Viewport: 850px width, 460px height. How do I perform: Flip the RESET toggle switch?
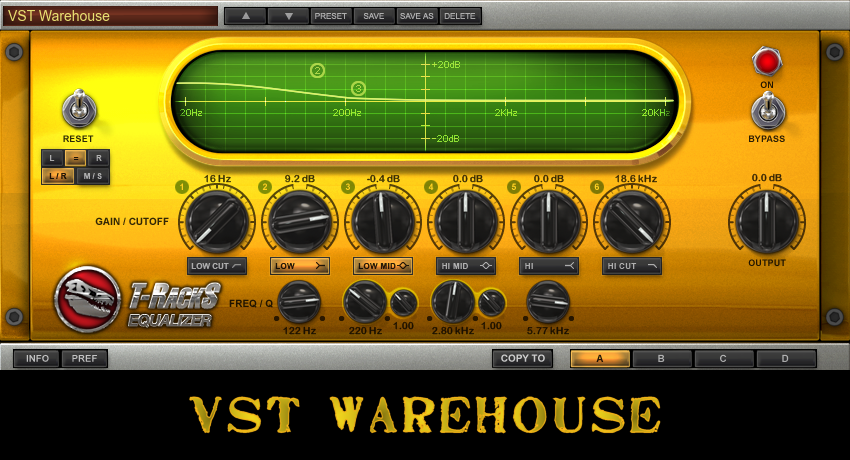coord(79,109)
